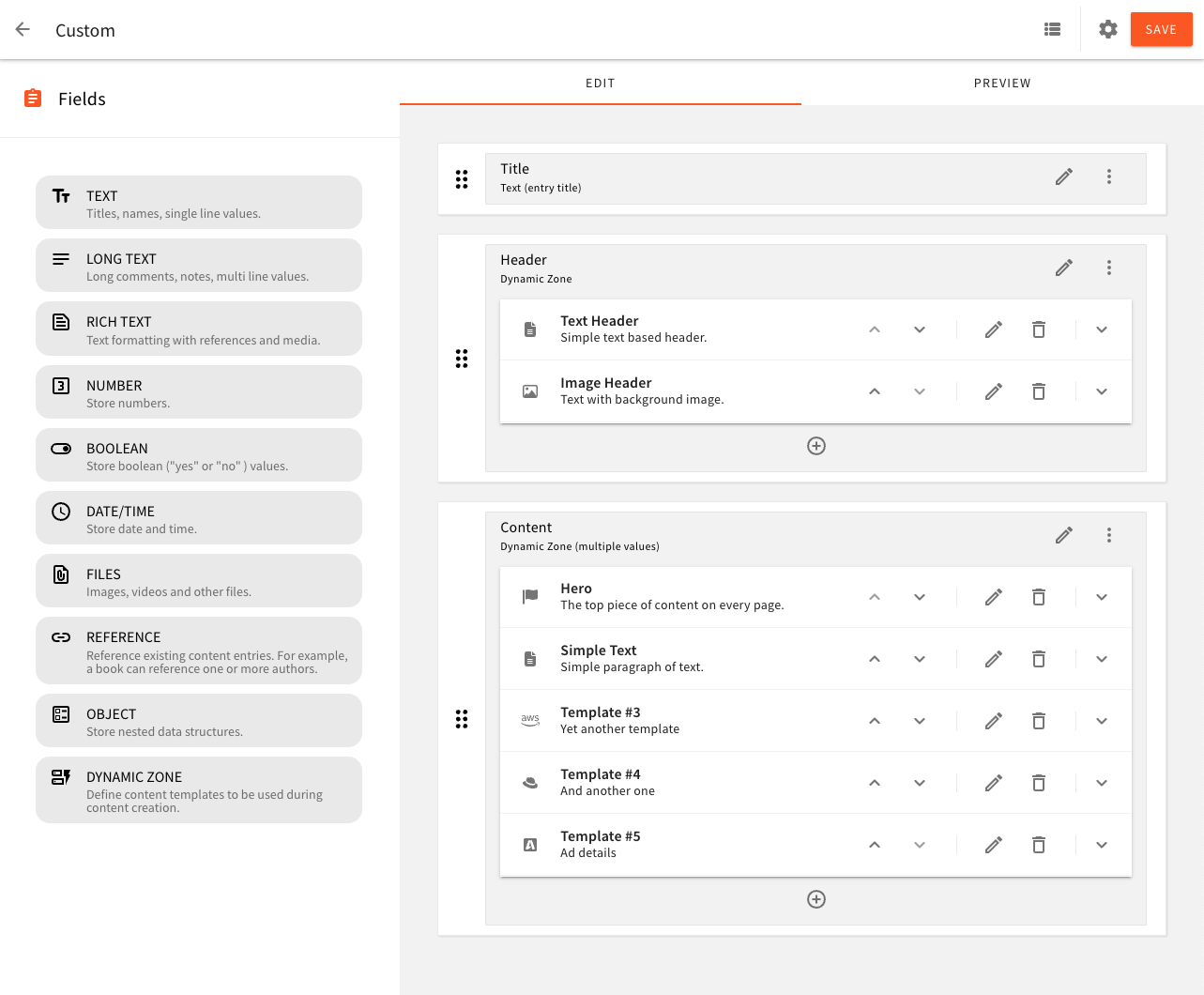Expand the Template #5 row chevron
The width and height of the screenshot is (1204, 995).
pos(1102,845)
